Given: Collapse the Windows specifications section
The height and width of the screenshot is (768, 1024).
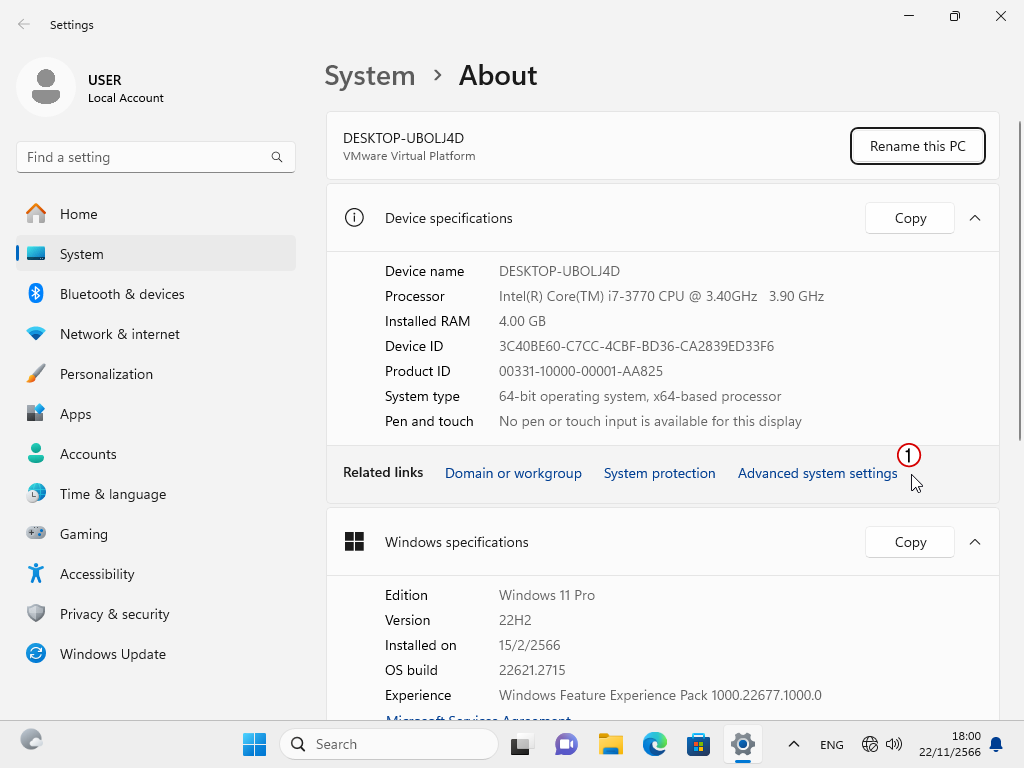Looking at the screenshot, I should point(975,542).
